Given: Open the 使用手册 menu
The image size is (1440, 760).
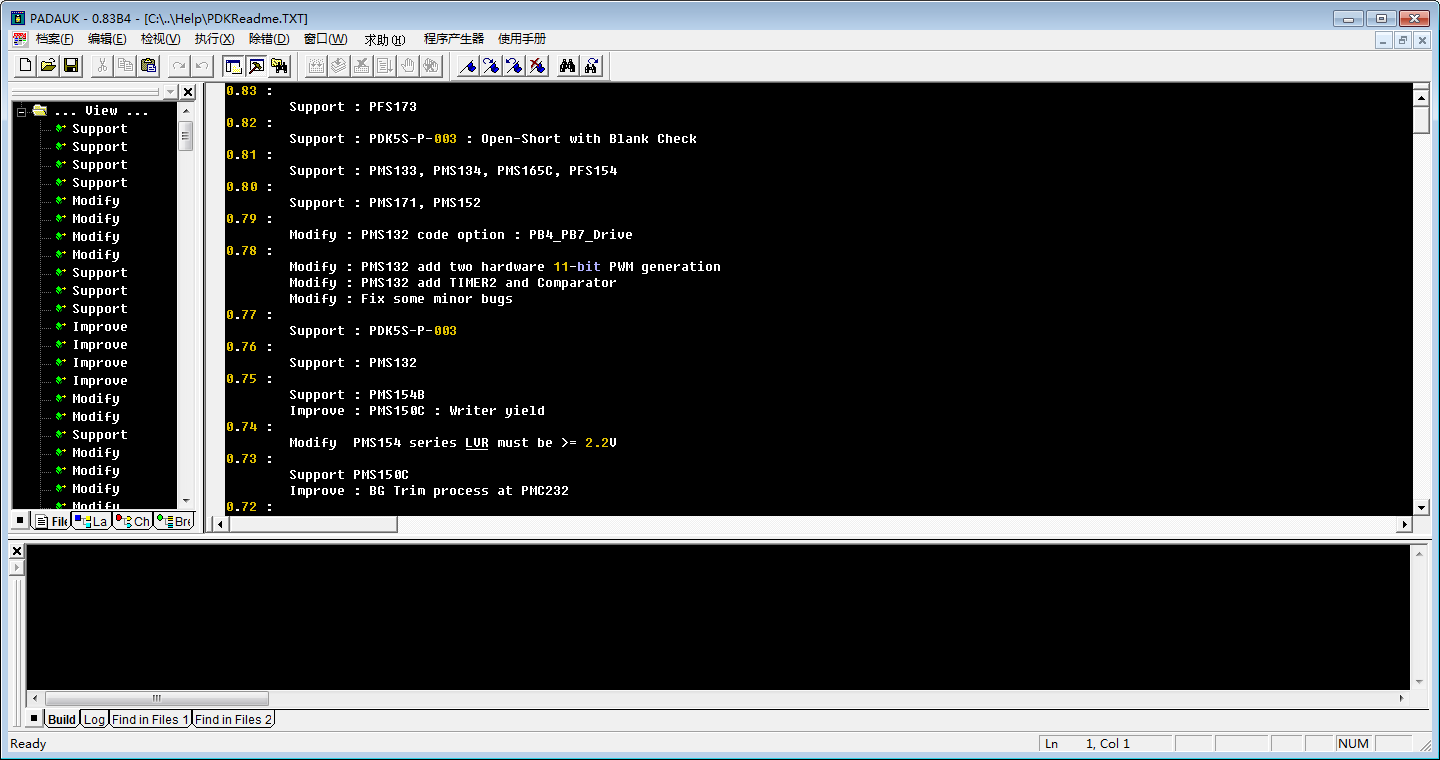Looking at the screenshot, I should 522,39.
